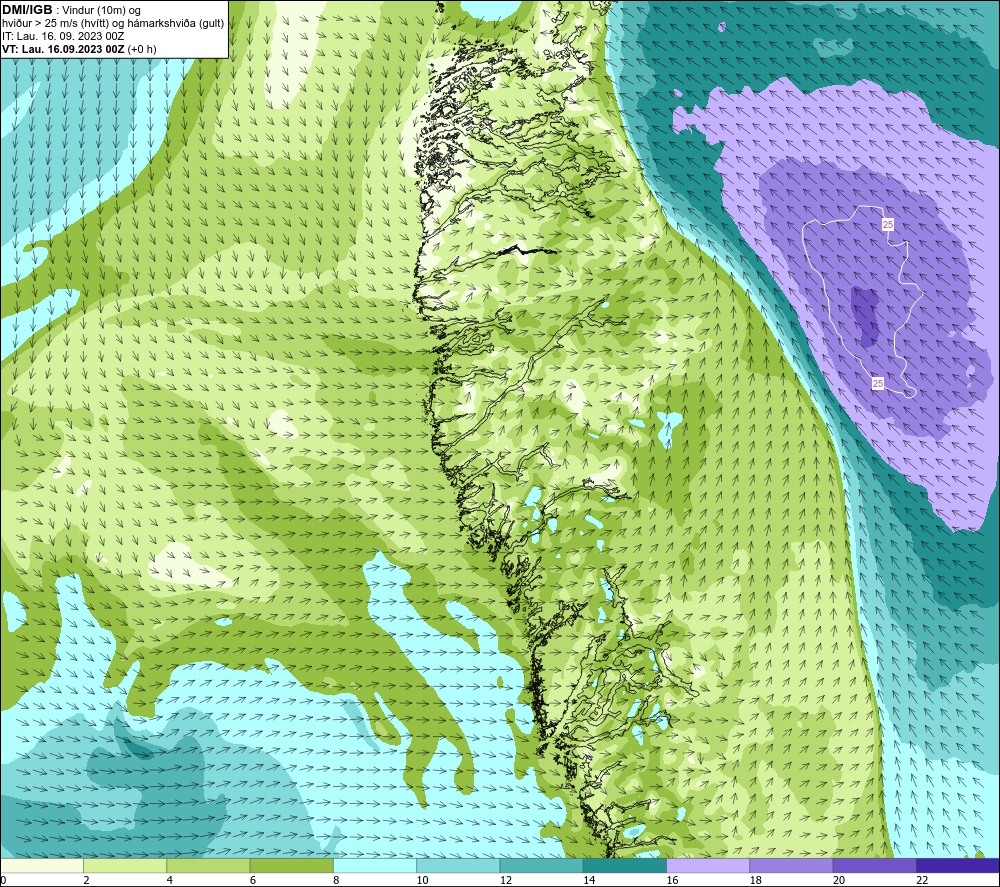Screen dimensions: 1000x887
Task: Click the darkest purple wind maximum core
Action: (x=867, y=315)
